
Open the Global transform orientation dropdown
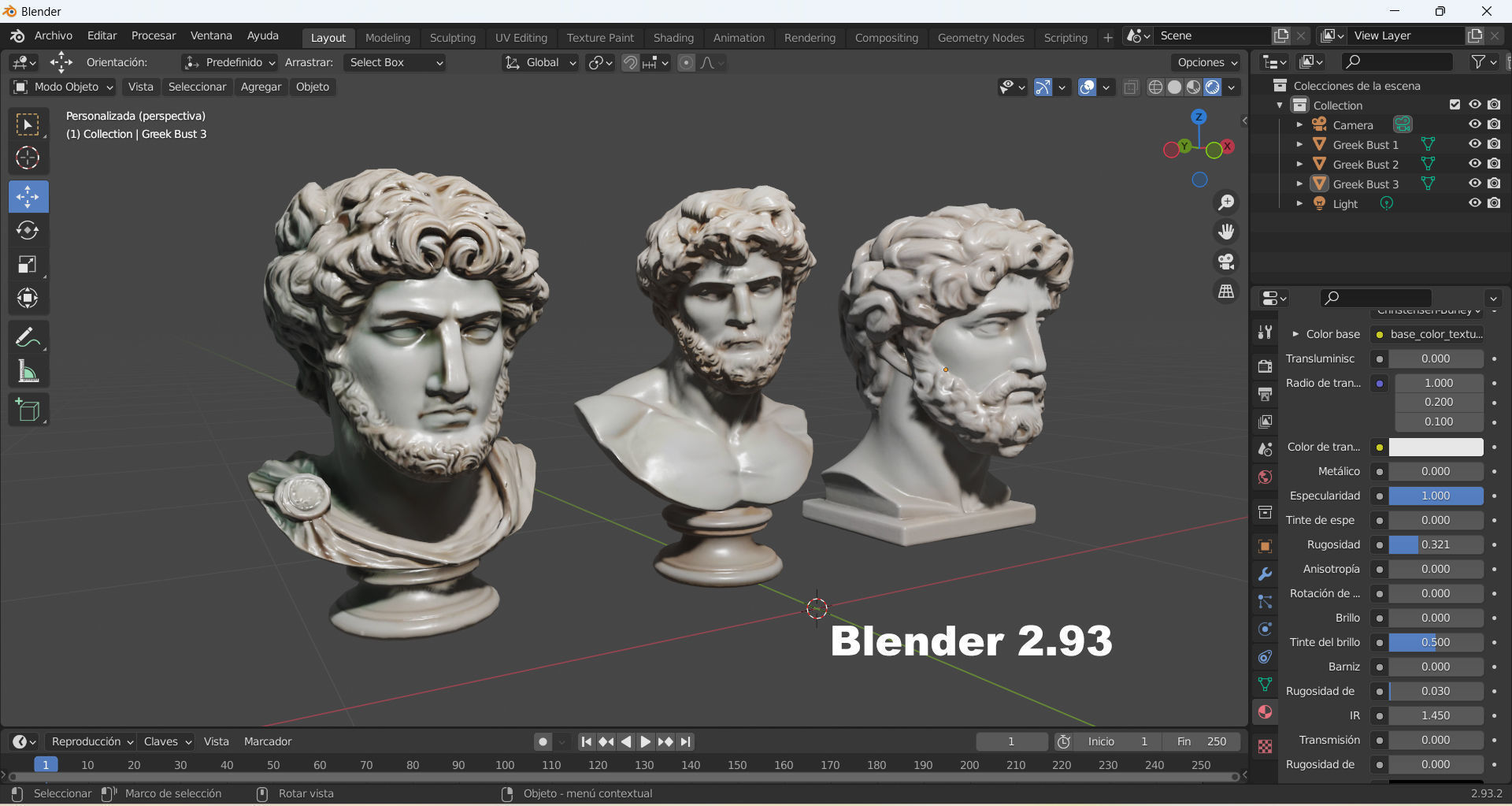[540, 62]
